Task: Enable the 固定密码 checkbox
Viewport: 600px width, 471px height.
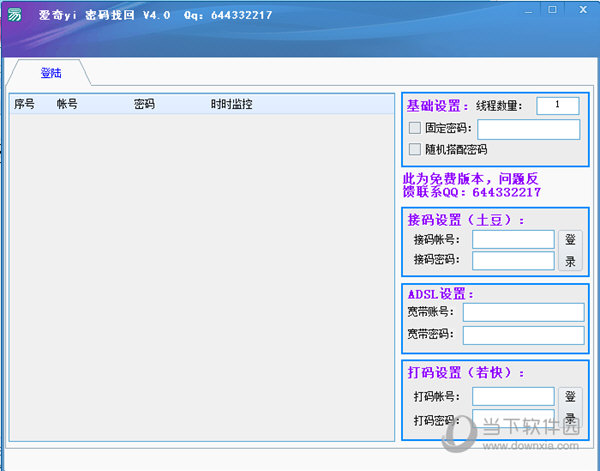Action: (x=415, y=128)
